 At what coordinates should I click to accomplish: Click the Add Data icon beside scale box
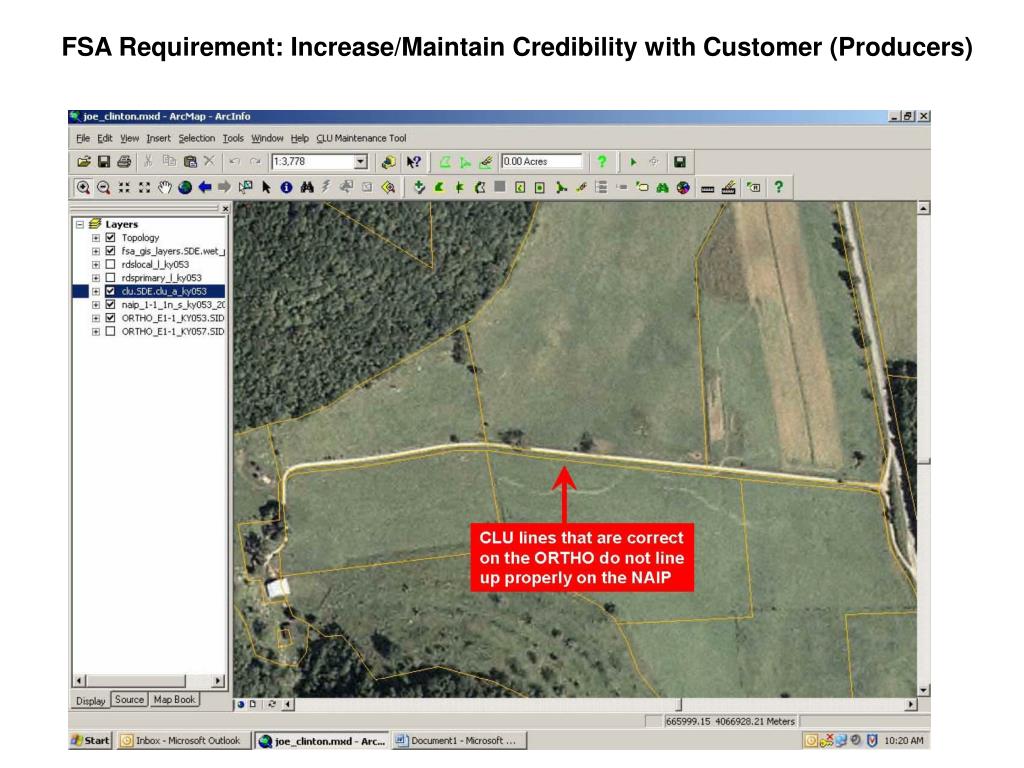point(389,162)
